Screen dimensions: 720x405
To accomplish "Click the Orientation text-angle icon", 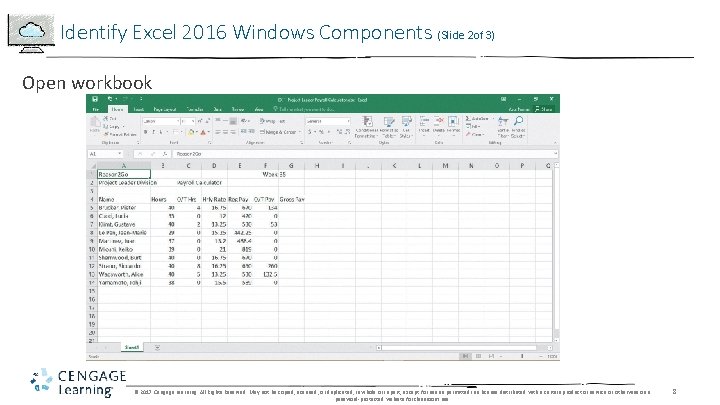I will click(245, 121).
